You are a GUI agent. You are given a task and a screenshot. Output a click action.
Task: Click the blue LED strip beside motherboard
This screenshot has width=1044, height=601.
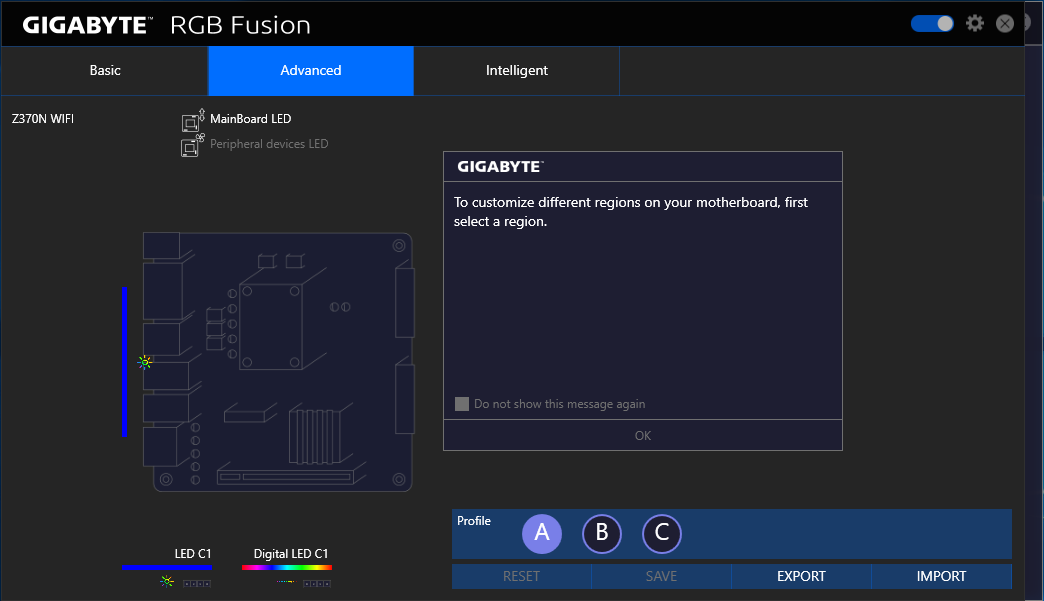pyautogui.click(x=125, y=362)
